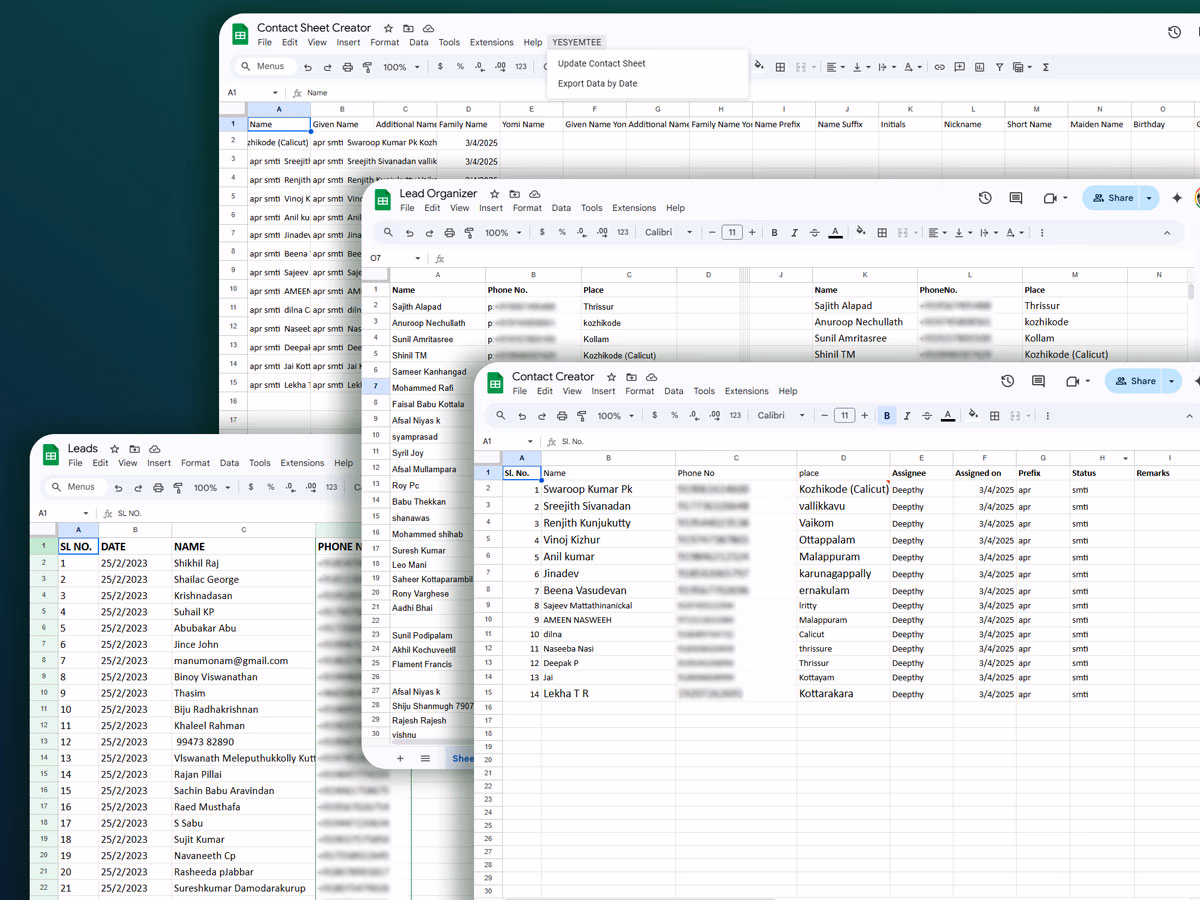The width and height of the screenshot is (1200, 900).
Task: Click strikethrough icon in Contact Creator toolbar
Action: pyautogui.click(x=927, y=415)
